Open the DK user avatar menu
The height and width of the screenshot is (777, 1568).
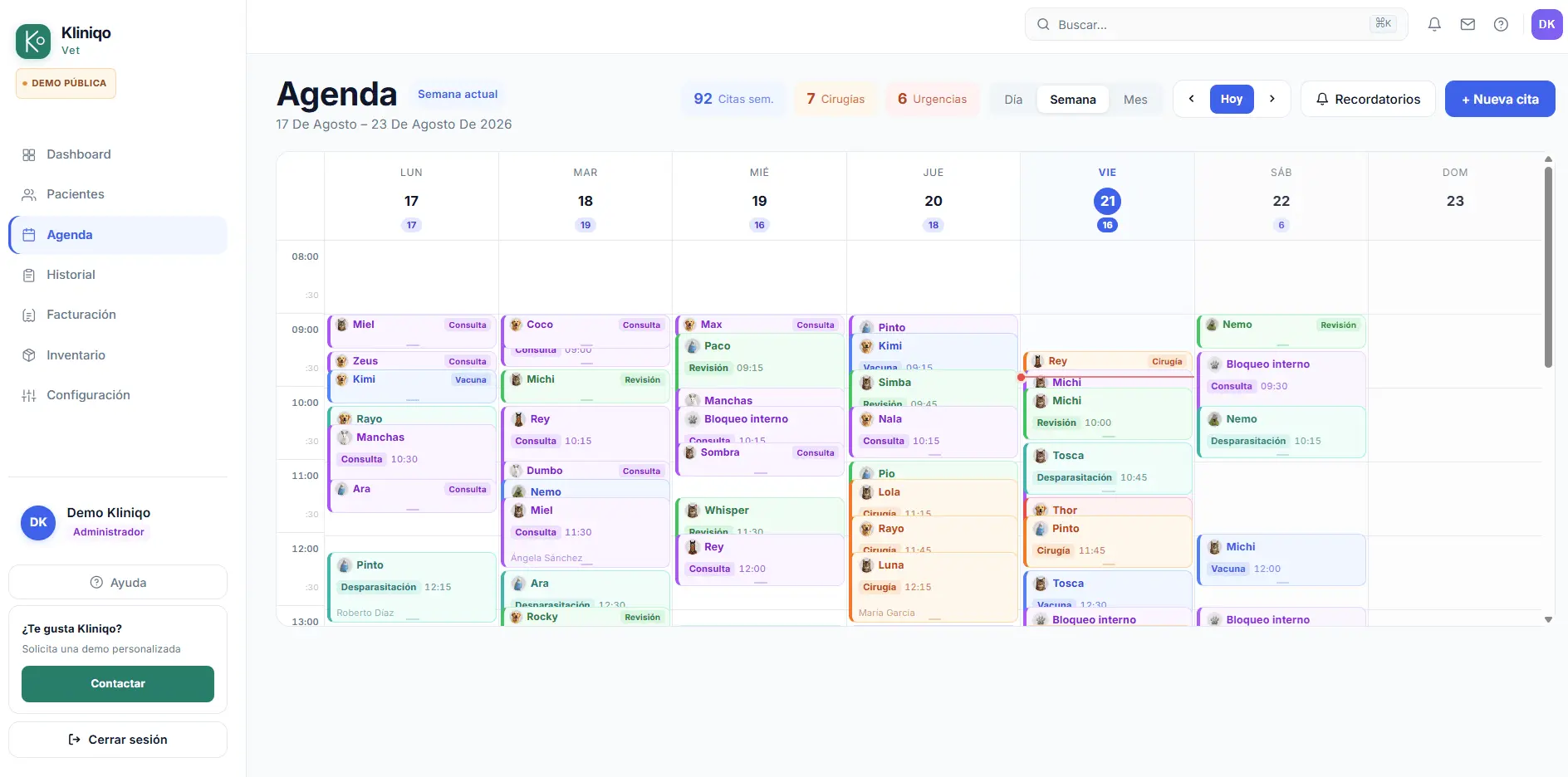point(1546,24)
